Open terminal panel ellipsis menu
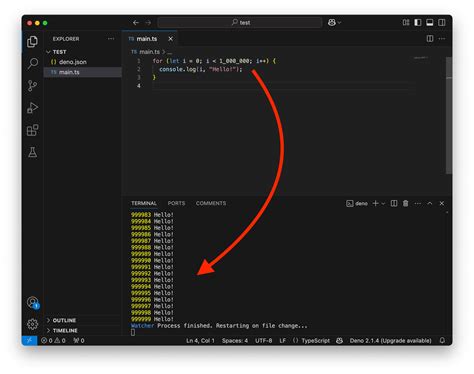Image resolution: width=474 pixels, height=374 pixels. [417, 203]
